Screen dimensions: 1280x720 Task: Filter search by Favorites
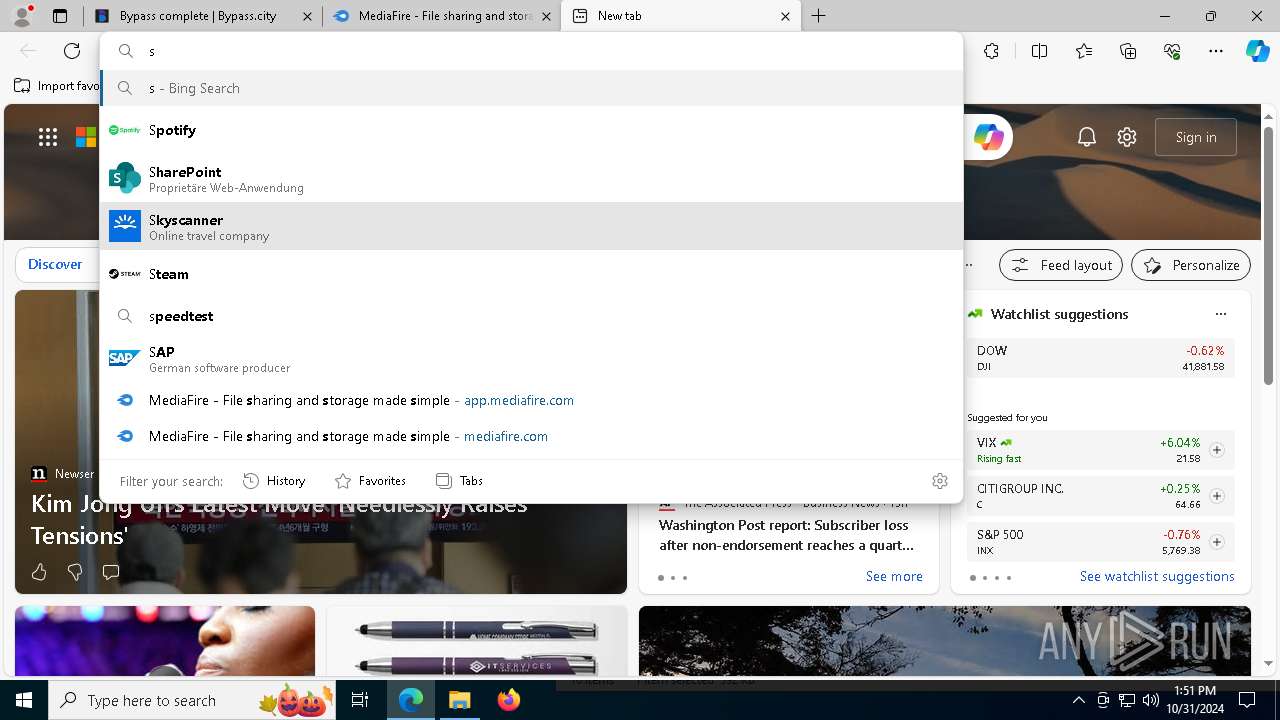point(370,481)
